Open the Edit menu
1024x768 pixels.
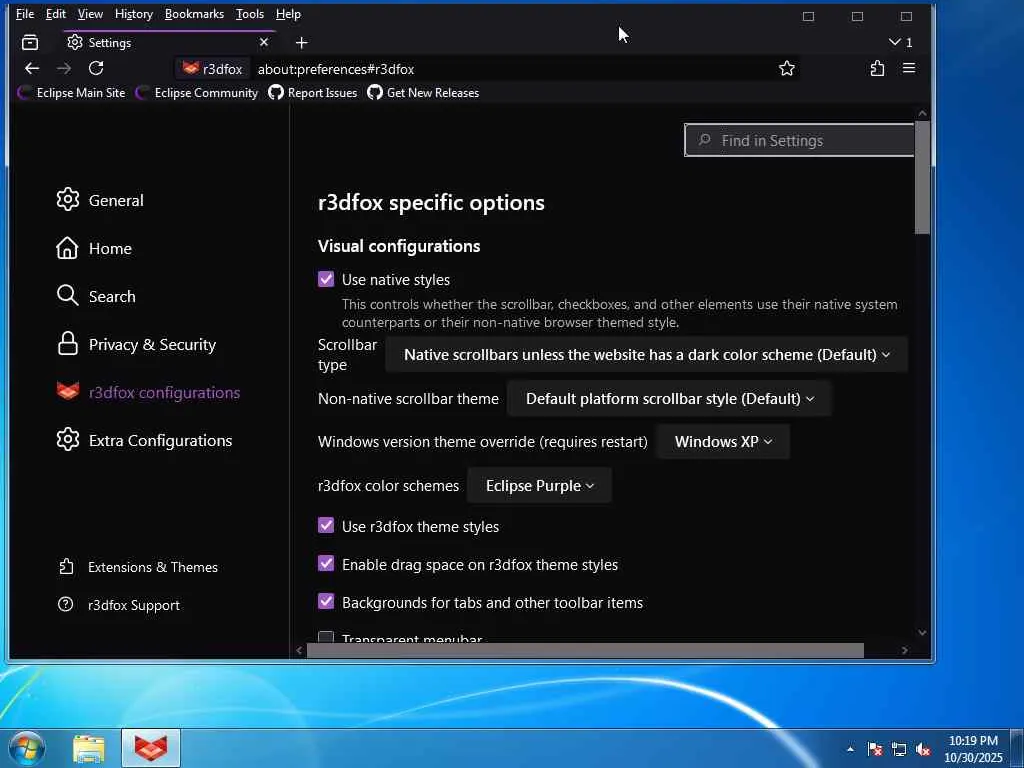56,14
